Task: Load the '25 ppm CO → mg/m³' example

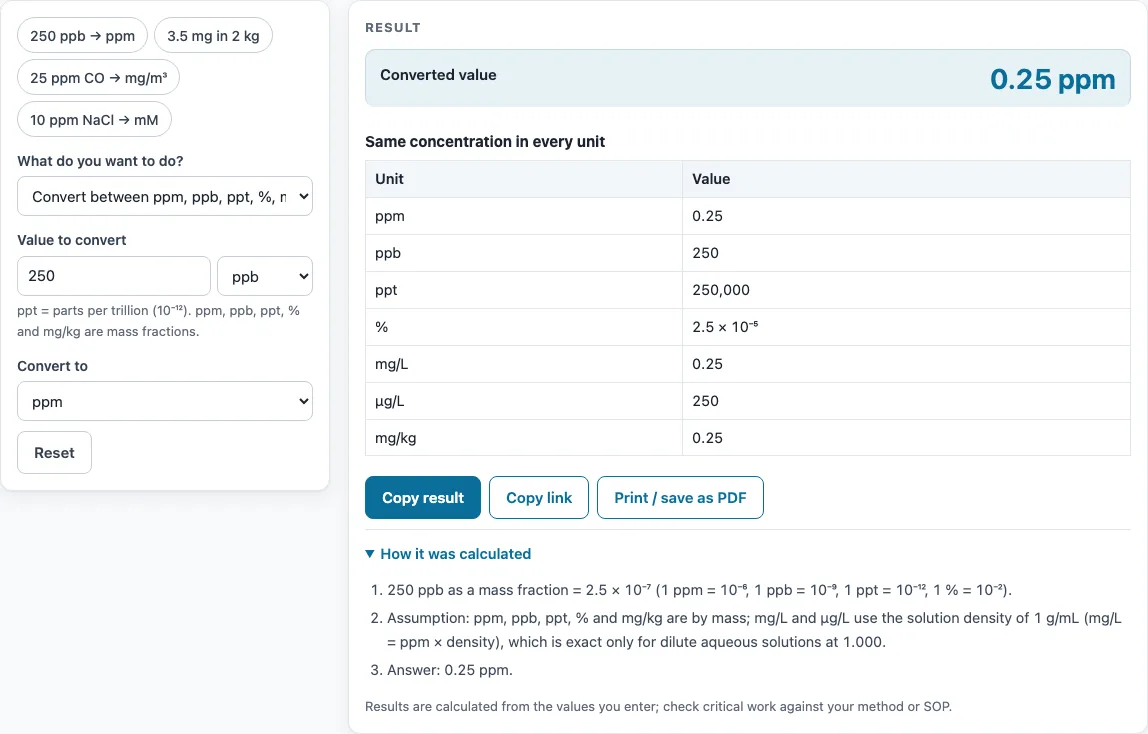Action: point(98,78)
